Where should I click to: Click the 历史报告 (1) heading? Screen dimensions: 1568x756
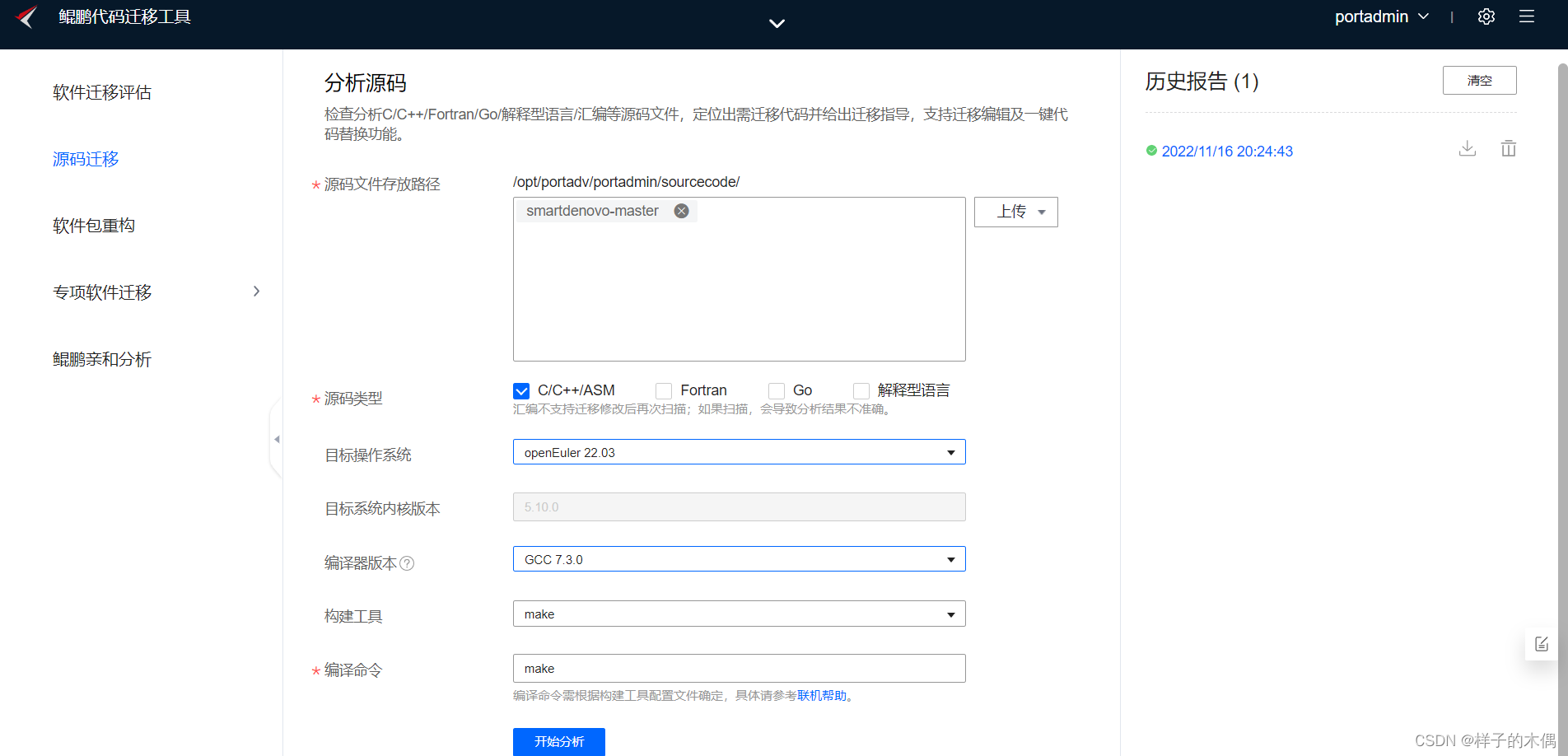1202,82
